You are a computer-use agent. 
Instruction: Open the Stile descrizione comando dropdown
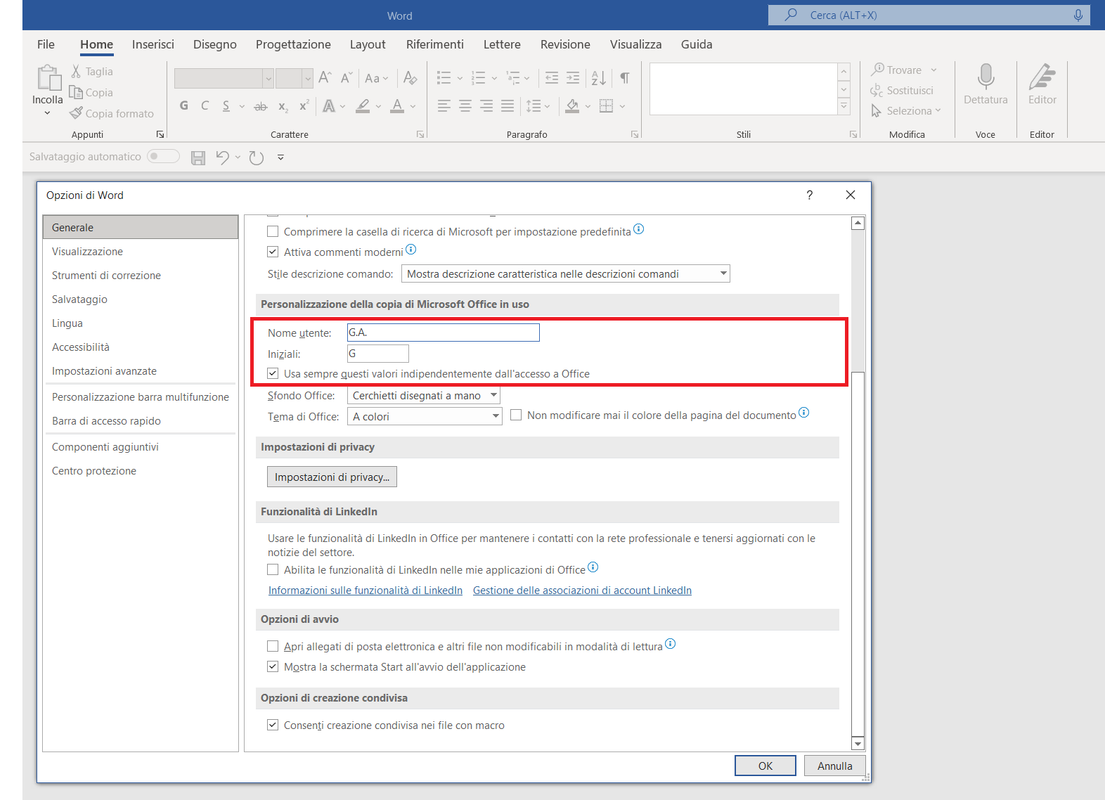pos(565,273)
